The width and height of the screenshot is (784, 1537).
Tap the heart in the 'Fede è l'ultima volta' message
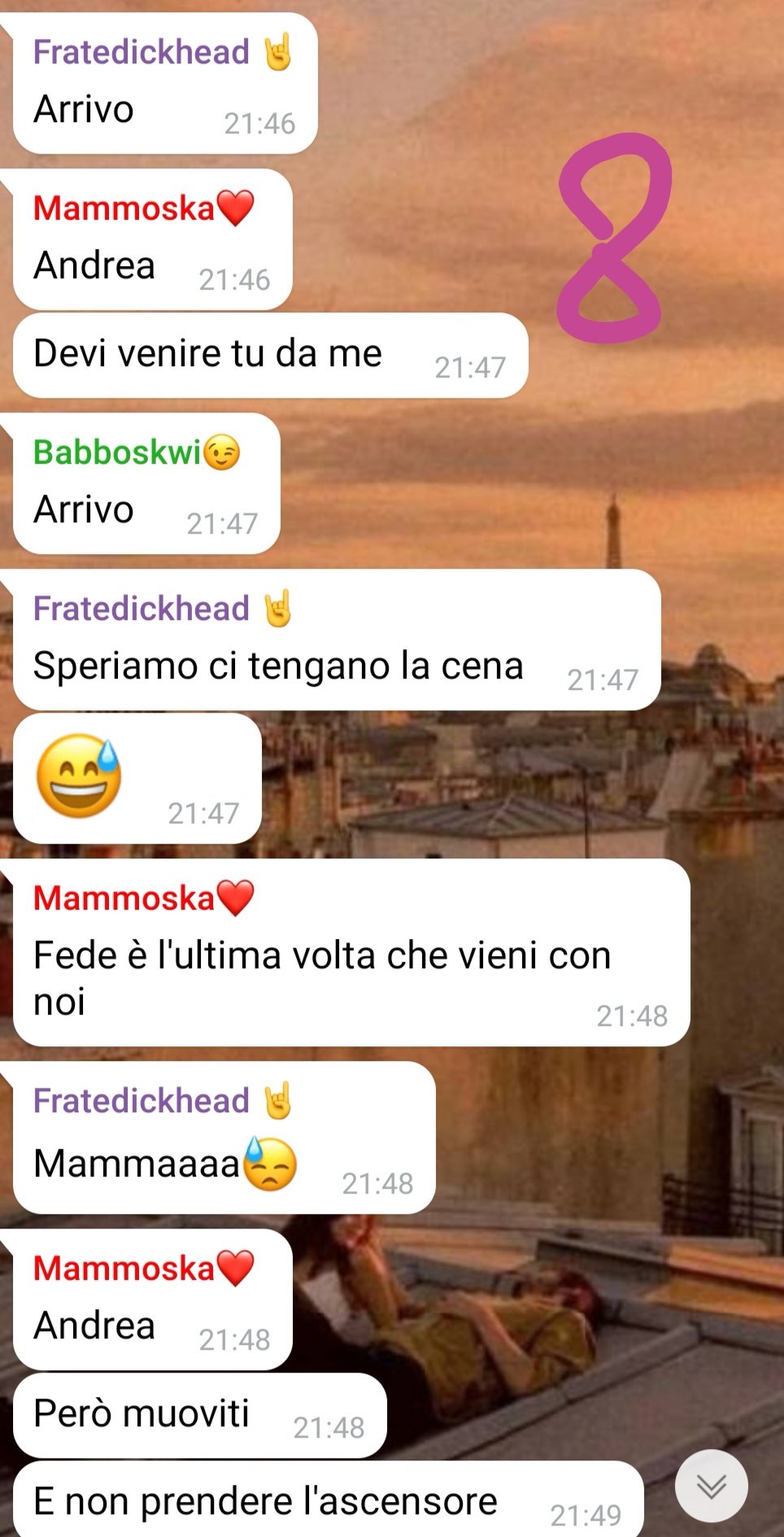click(236, 898)
